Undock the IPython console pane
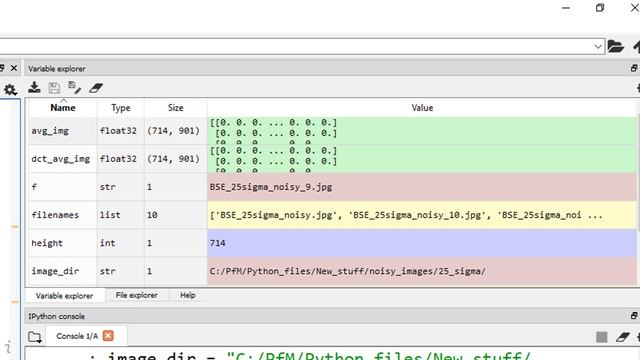 coord(634,316)
